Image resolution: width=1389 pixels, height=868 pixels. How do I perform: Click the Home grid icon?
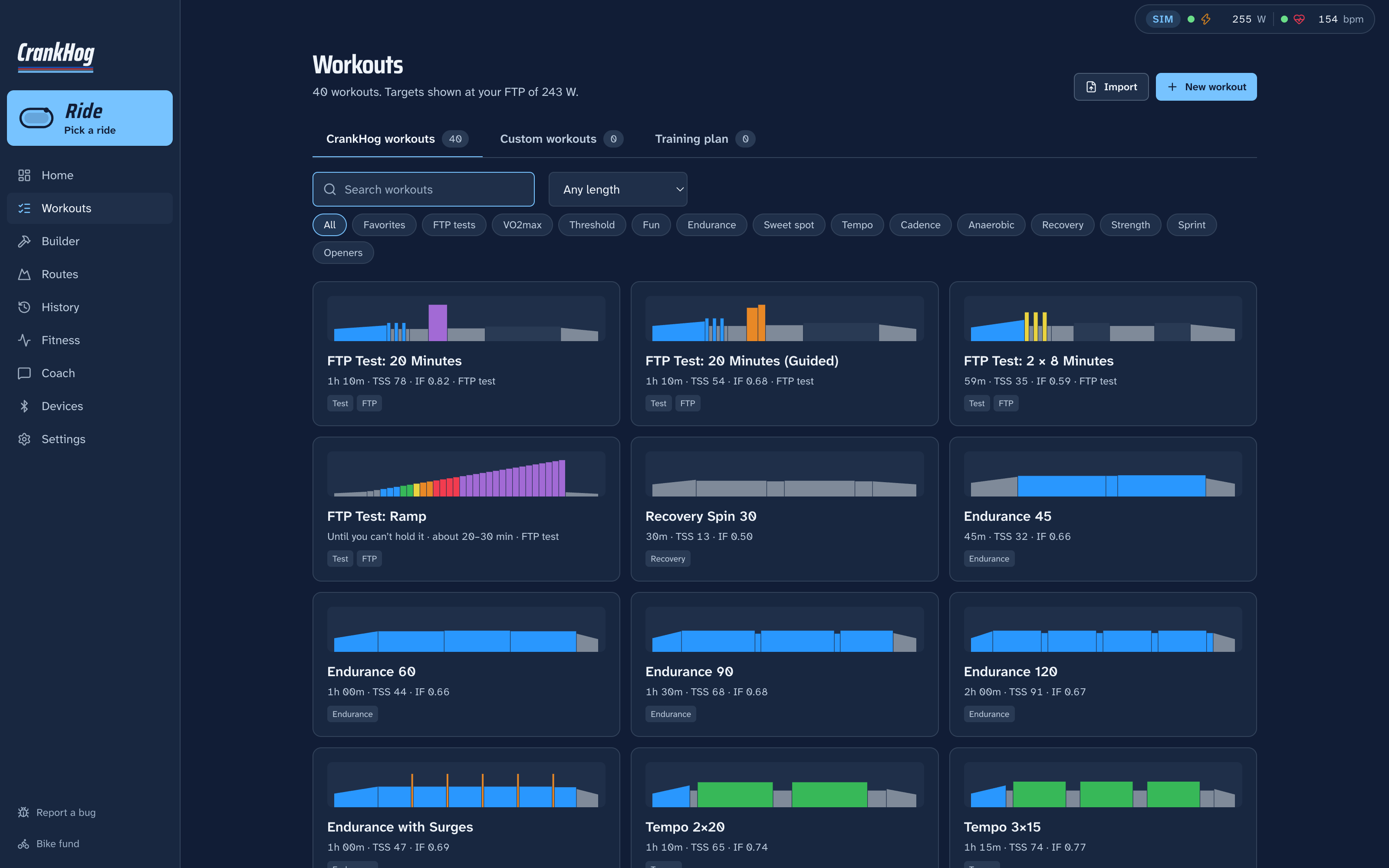click(24, 175)
